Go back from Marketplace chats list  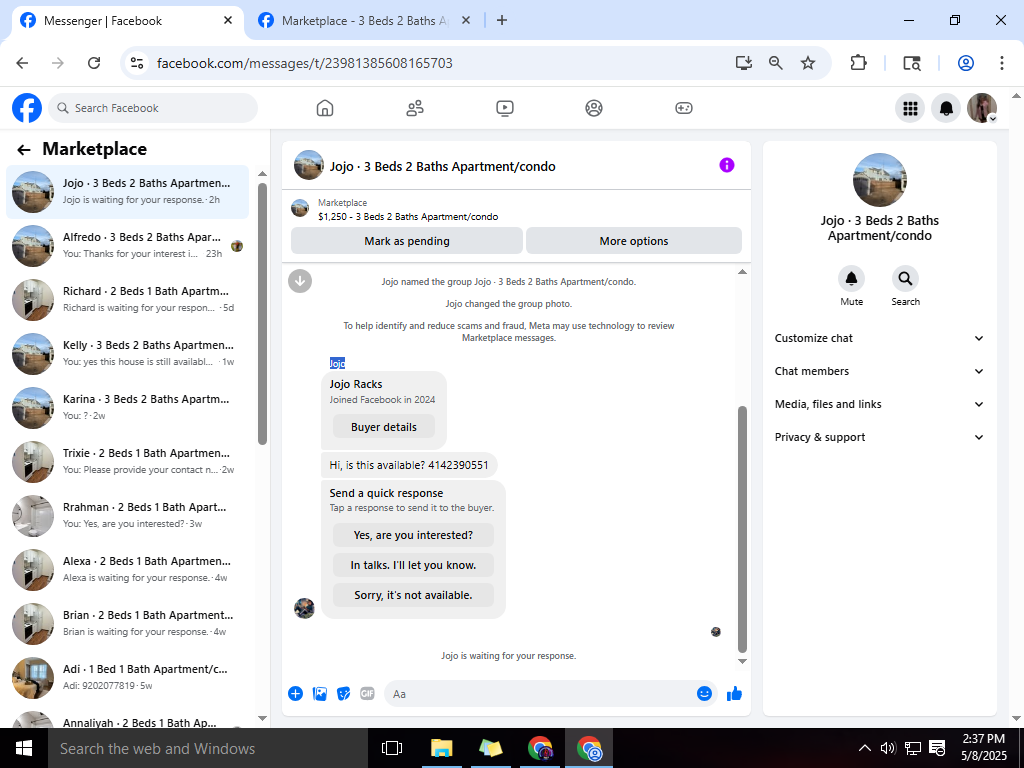[24, 150]
